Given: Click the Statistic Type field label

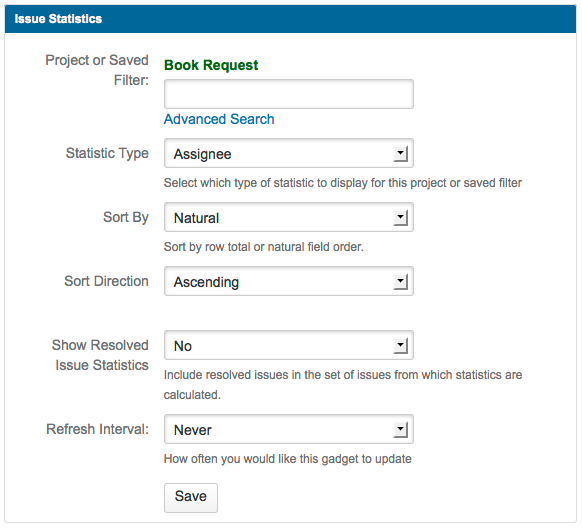Looking at the screenshot, I should tap(107, 153).
